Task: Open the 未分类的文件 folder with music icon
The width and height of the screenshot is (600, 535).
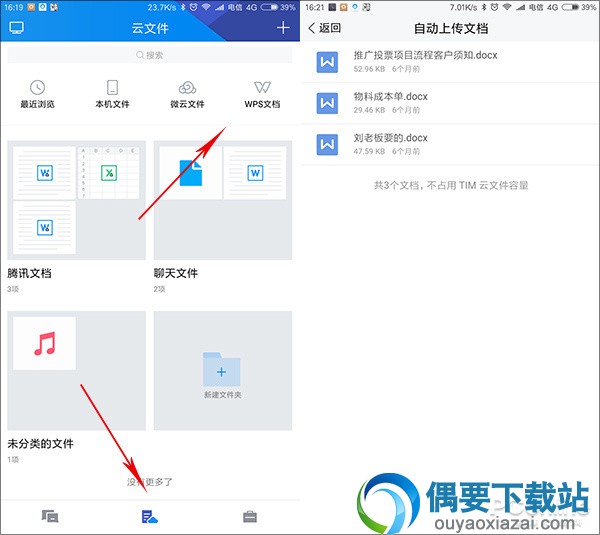Action: pos(77,370)
